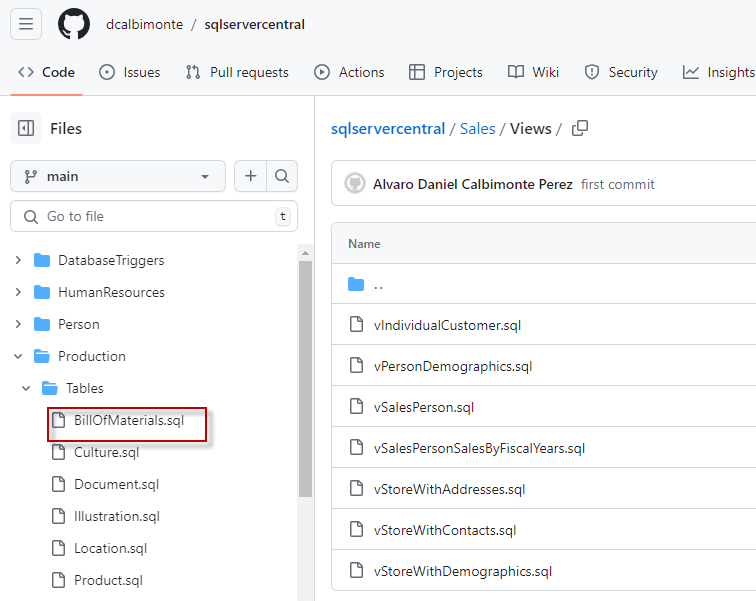Click the add file plus icon
The height and width of the screenshot is (601, 756).
(x=250, y=176)
